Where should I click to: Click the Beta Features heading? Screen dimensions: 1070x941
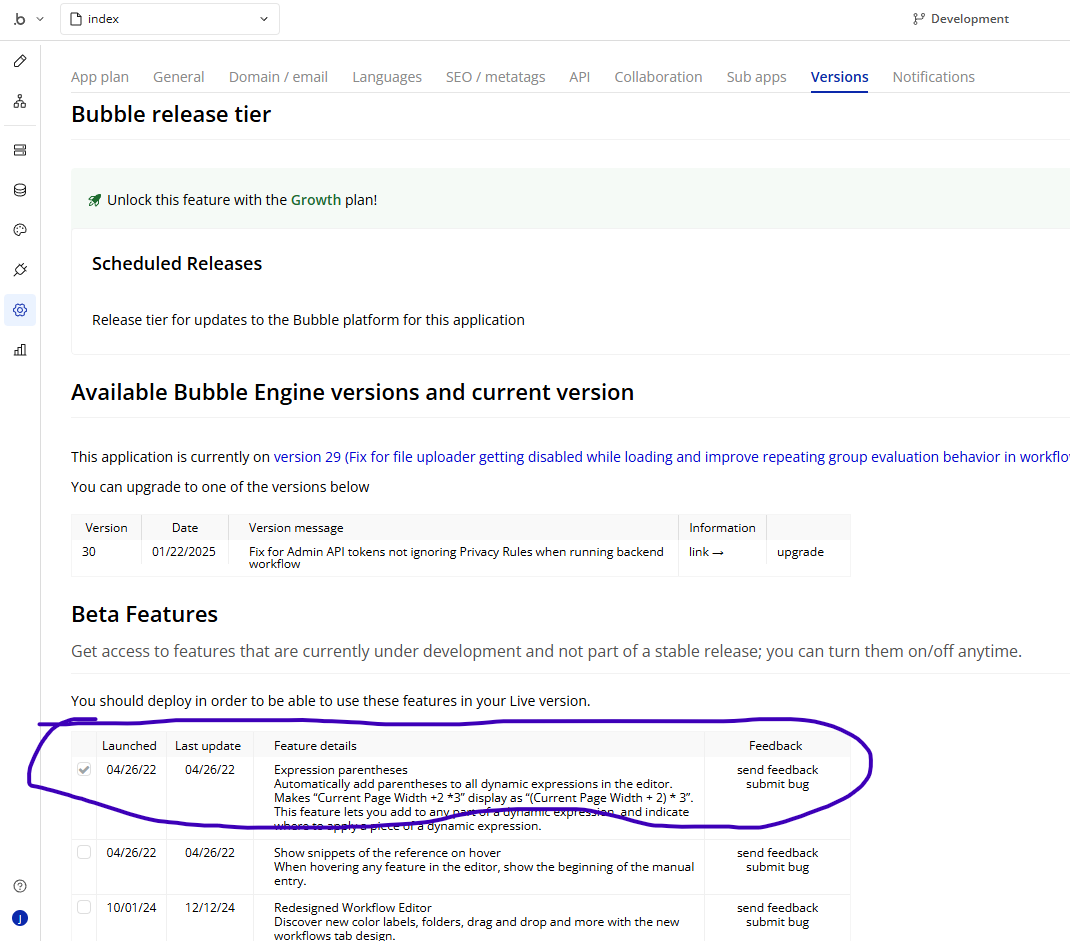coord(144,615)
